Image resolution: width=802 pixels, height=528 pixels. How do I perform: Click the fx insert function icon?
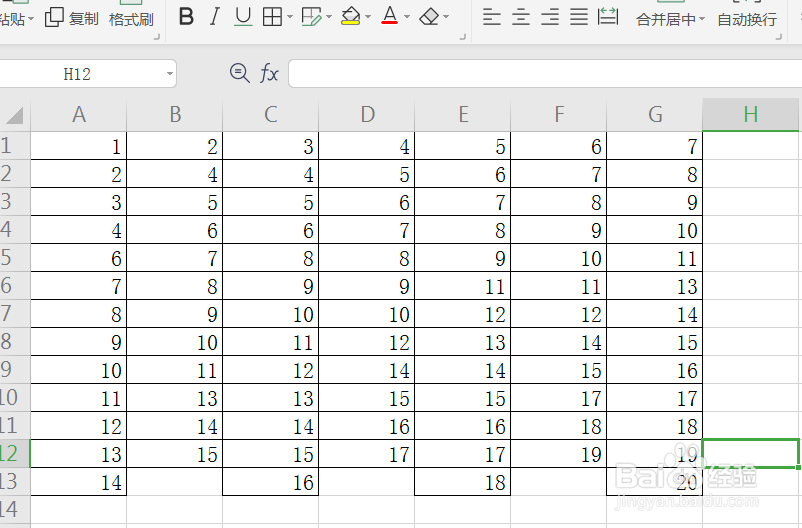click(x=269, y=73)
